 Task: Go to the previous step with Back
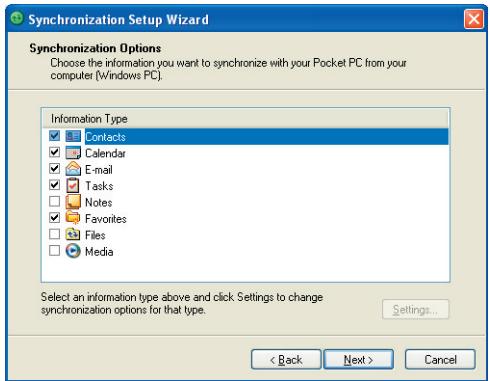(x=286, y=359)
